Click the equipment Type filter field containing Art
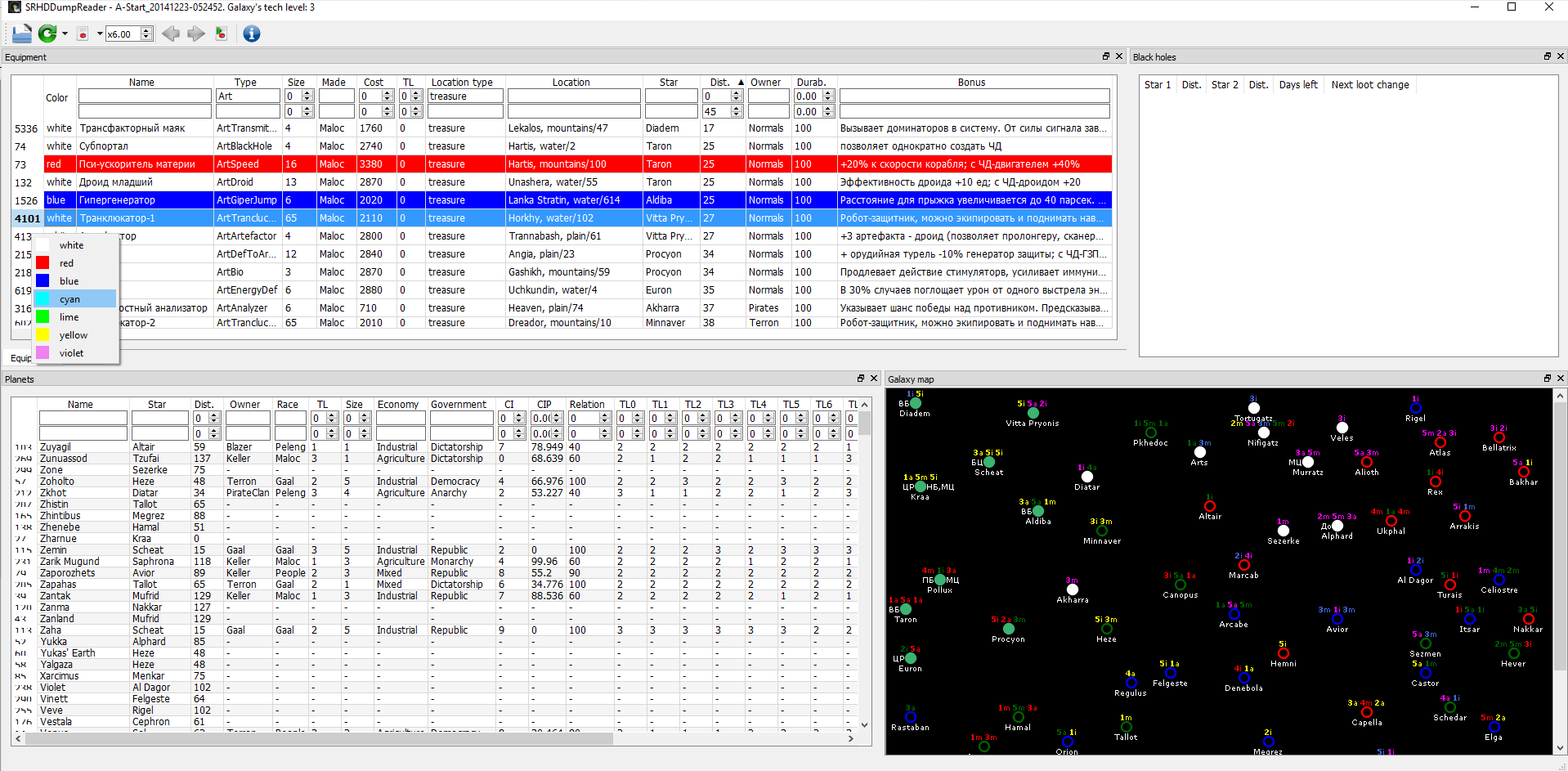 click(248, 96)
